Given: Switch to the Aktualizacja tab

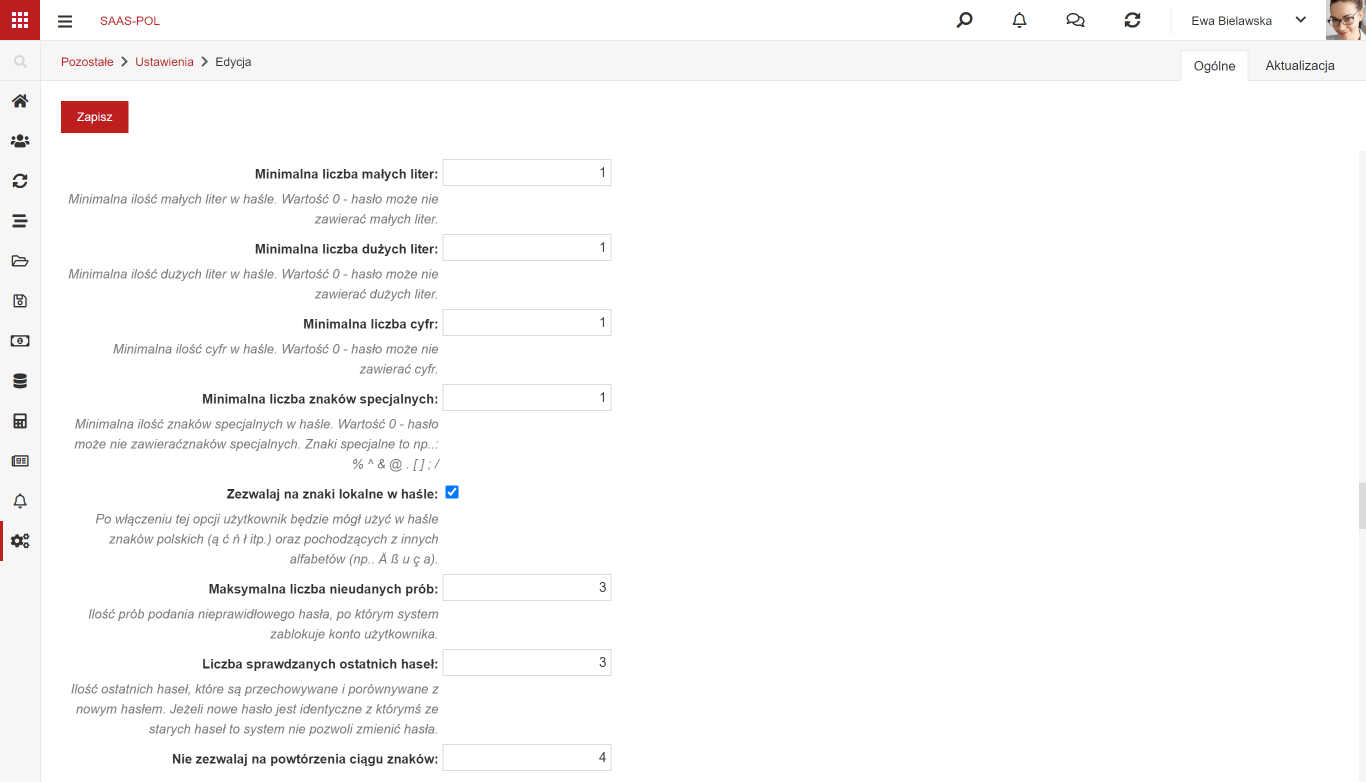Looking at the screenshot, I should (x=1300, y=65).
